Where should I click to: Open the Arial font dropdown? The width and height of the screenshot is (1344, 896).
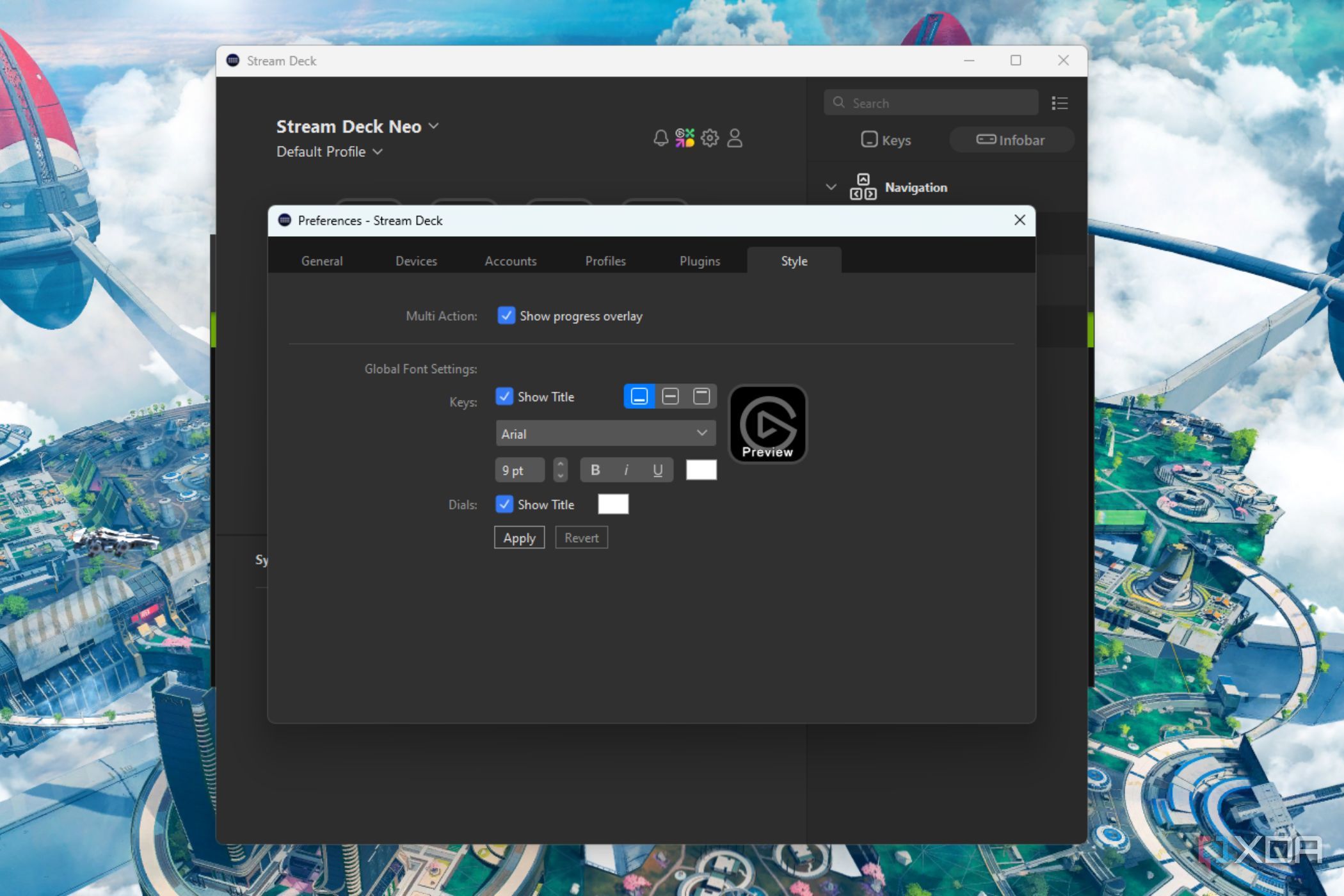[x=605, y=433]
